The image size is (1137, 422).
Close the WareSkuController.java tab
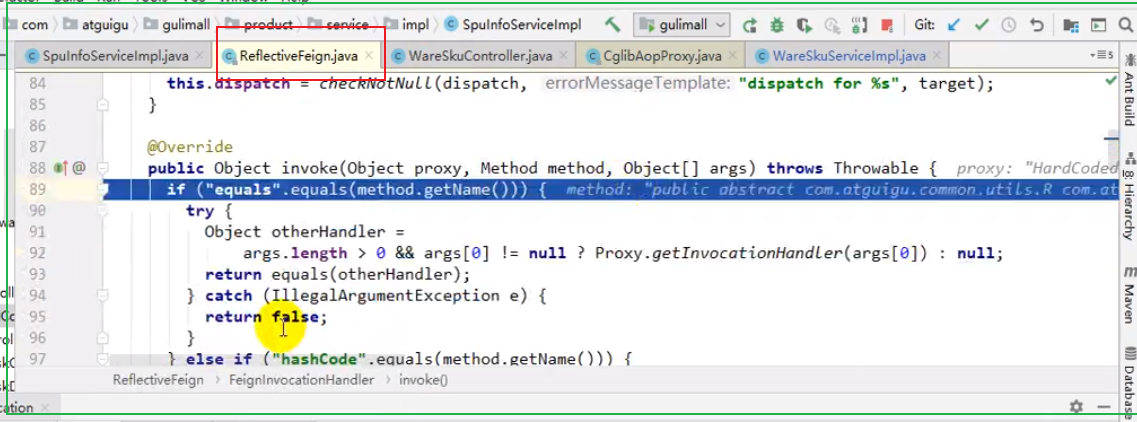point(562,56)
